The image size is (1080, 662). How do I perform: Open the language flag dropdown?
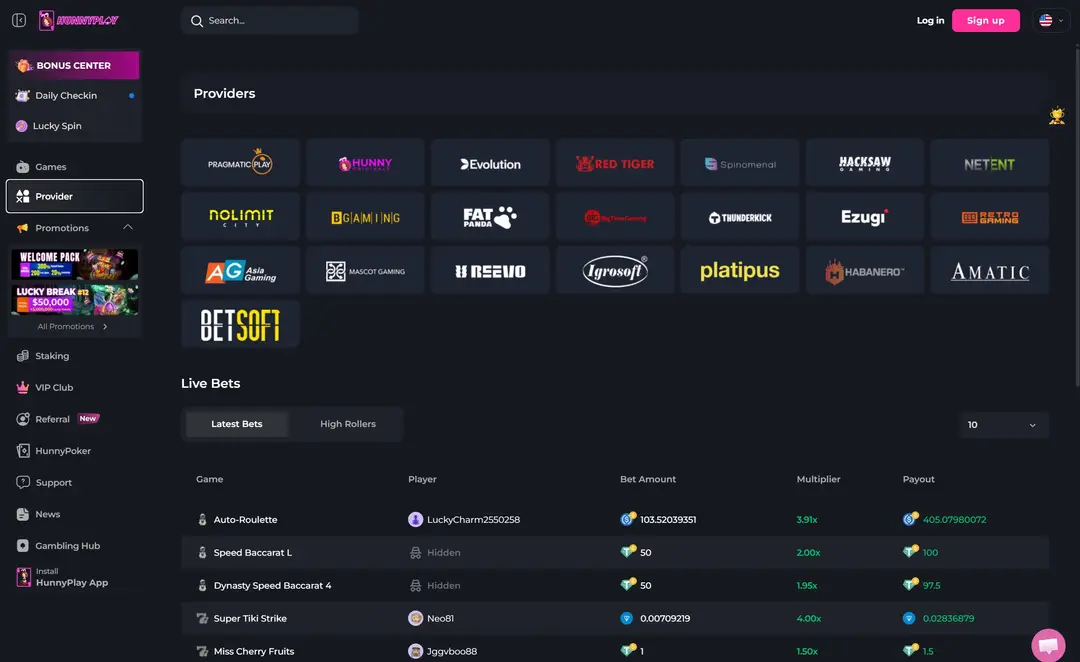[x=1051, y=20]
